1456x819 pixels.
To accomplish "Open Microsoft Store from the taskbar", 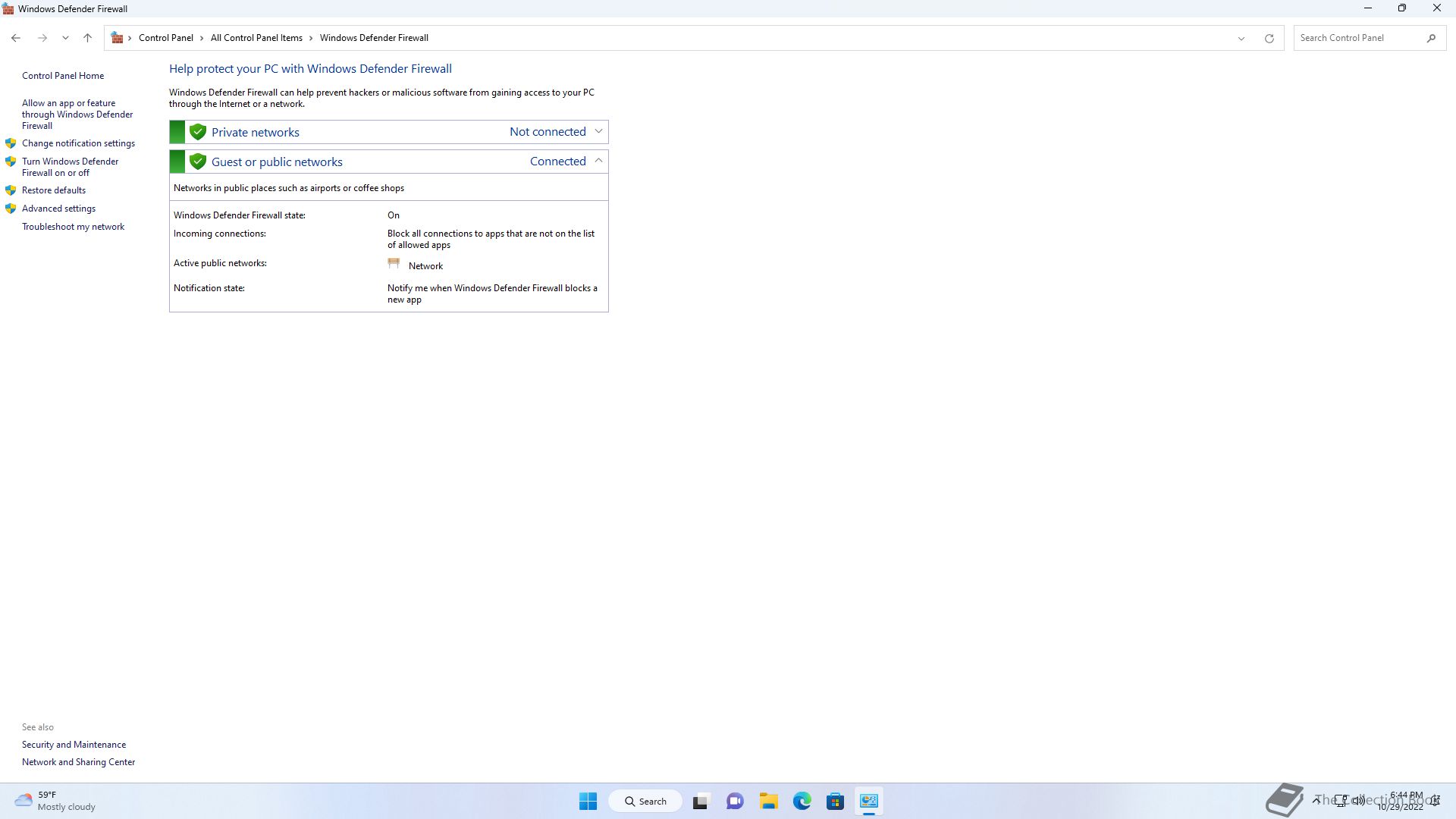I will 835,801.
